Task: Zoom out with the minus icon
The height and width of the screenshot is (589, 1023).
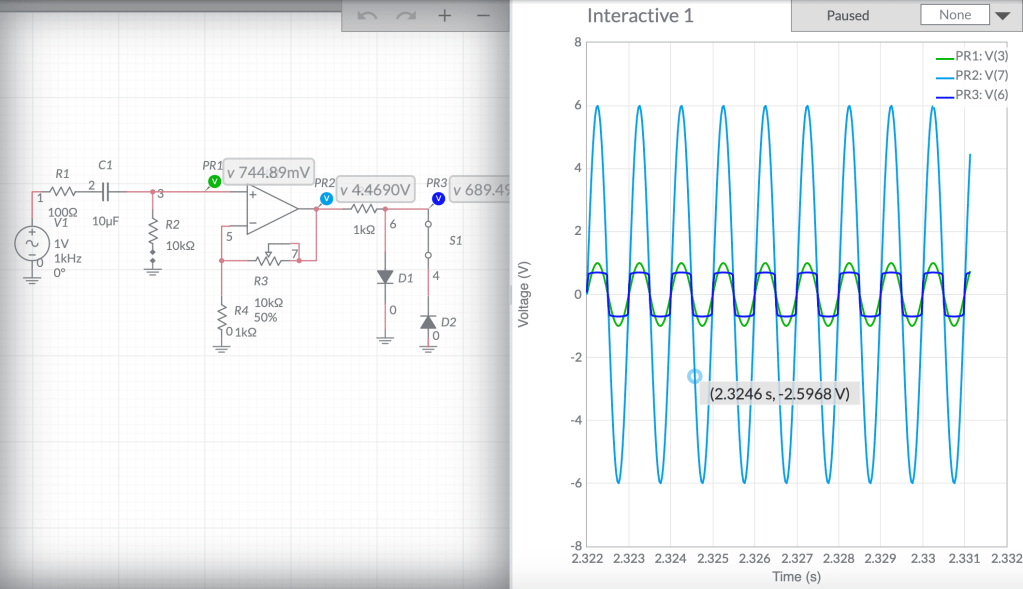Action: click(x=483, y=17)
